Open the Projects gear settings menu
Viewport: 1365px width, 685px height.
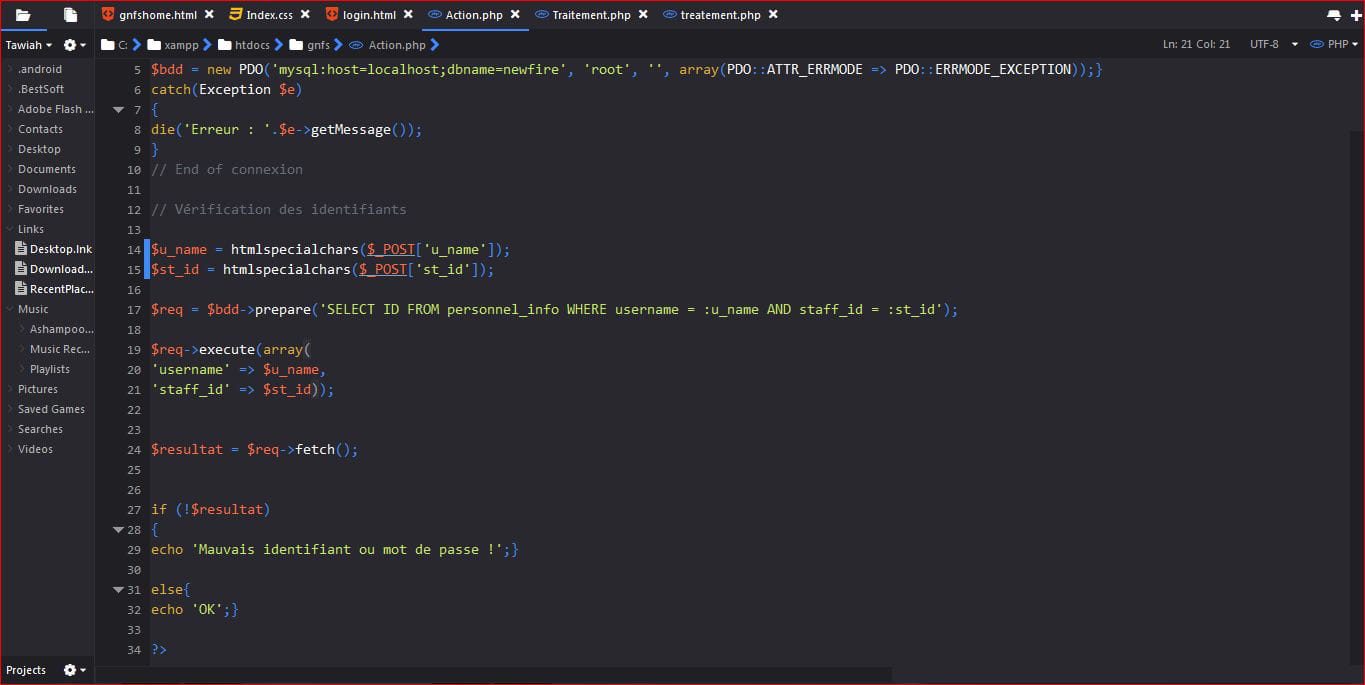pyautogui.click(x=74, y=670)
